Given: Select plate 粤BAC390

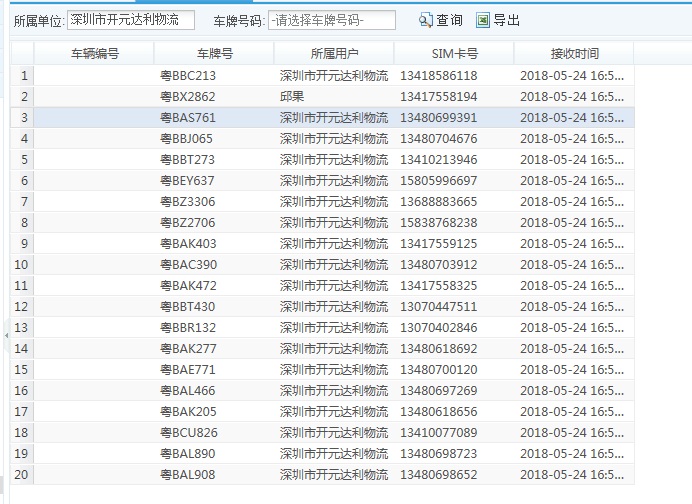Looking at the screenshot, I should click(x=188, y=265).
